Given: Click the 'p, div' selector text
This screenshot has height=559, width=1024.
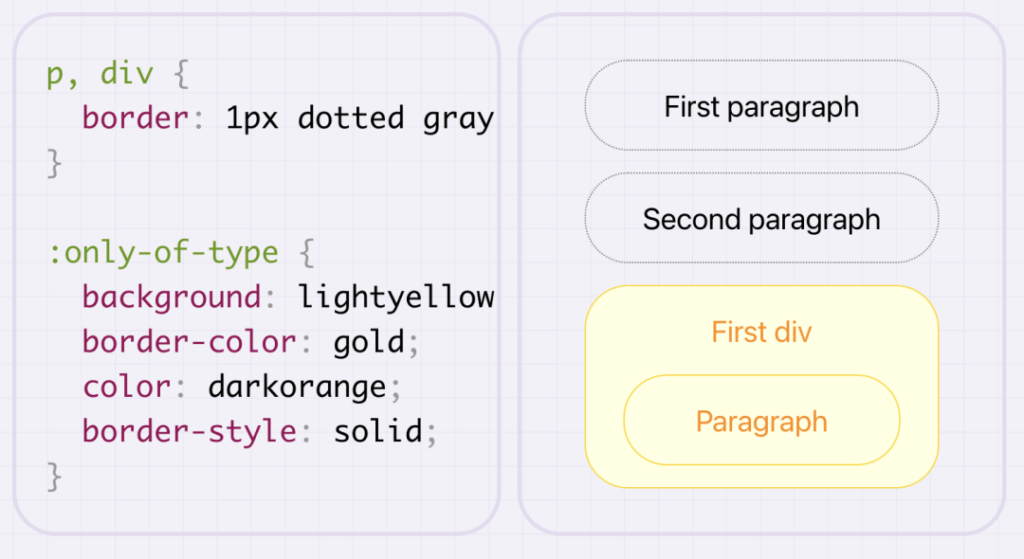Looking at the screenshot, I should click(100, 73).
